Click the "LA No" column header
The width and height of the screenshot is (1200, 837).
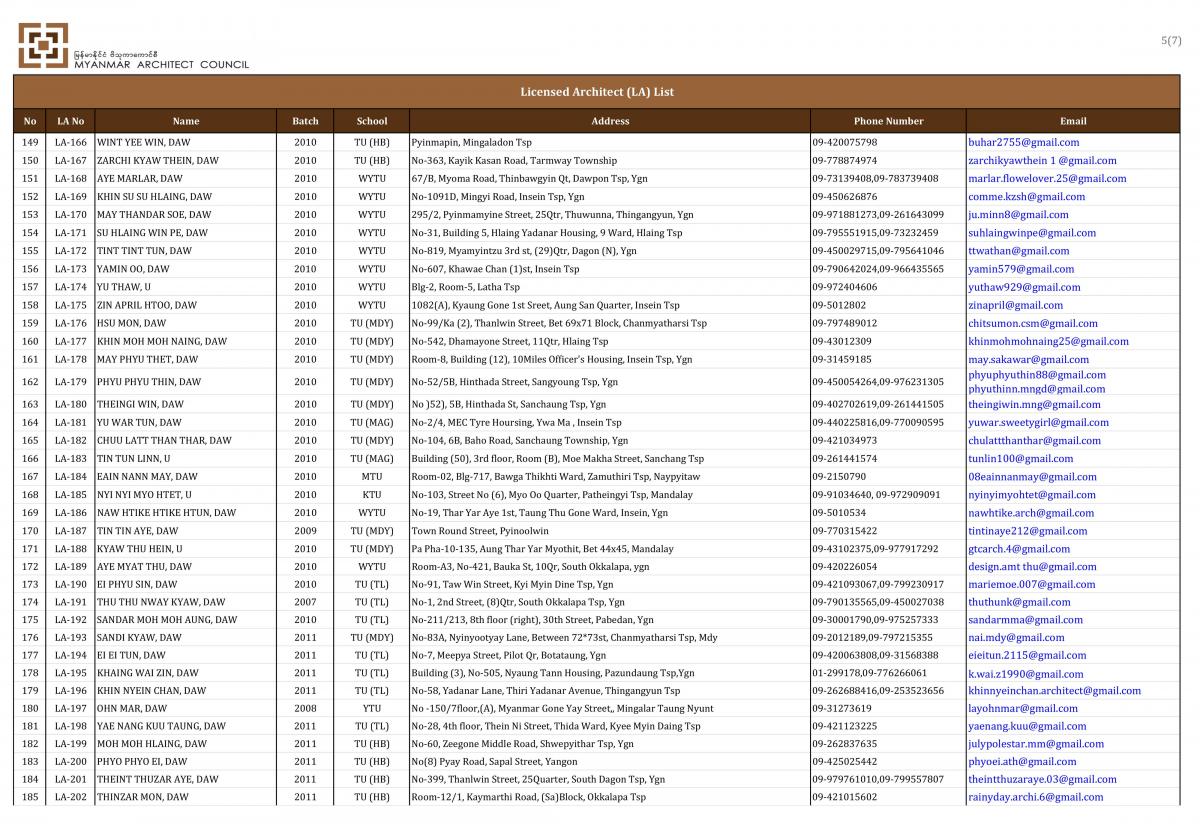[x=70, y=121]
